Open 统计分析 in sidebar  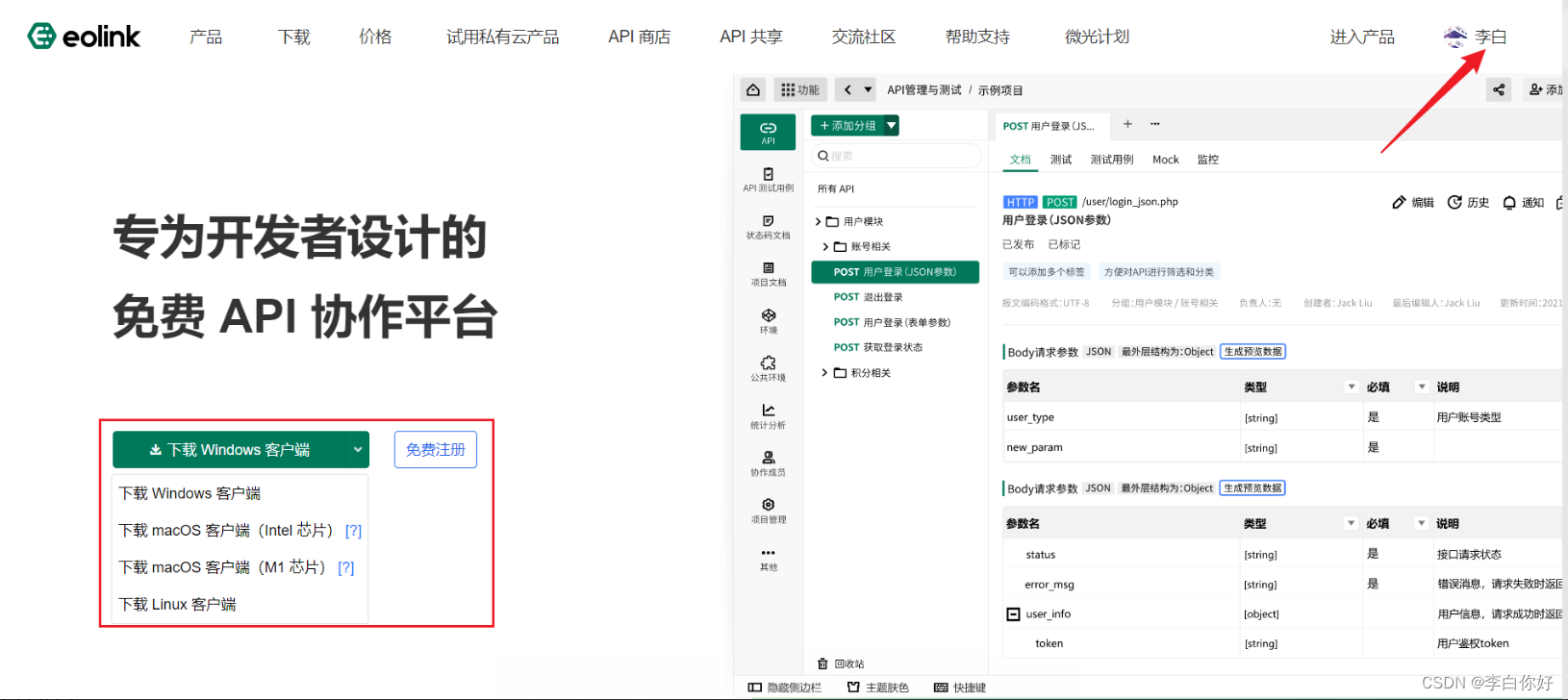(x=768, y=415)
